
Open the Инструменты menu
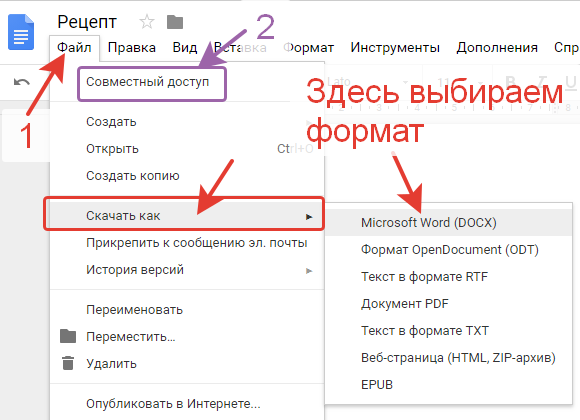(x=395, y=48)
